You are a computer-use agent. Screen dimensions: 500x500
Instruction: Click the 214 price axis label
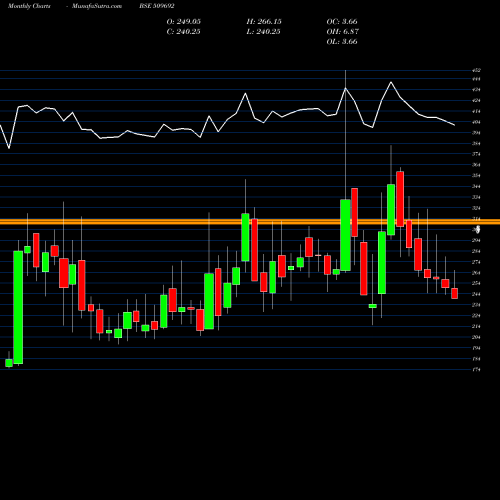click(476, 326)
